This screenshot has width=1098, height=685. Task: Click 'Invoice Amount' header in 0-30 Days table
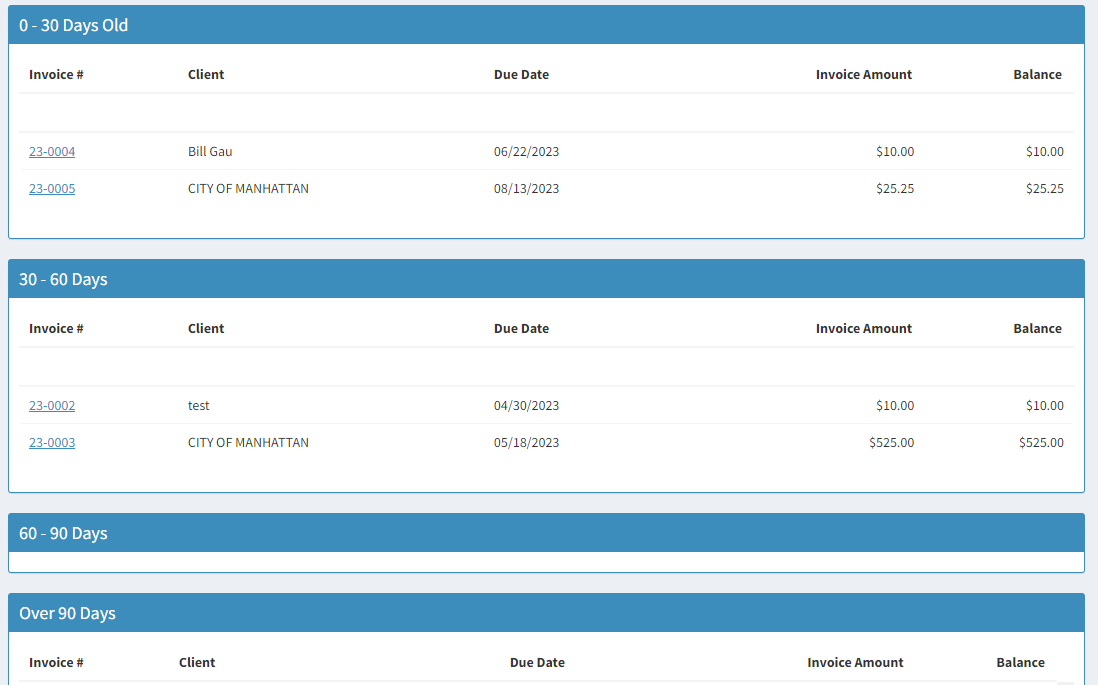point(863,74)
